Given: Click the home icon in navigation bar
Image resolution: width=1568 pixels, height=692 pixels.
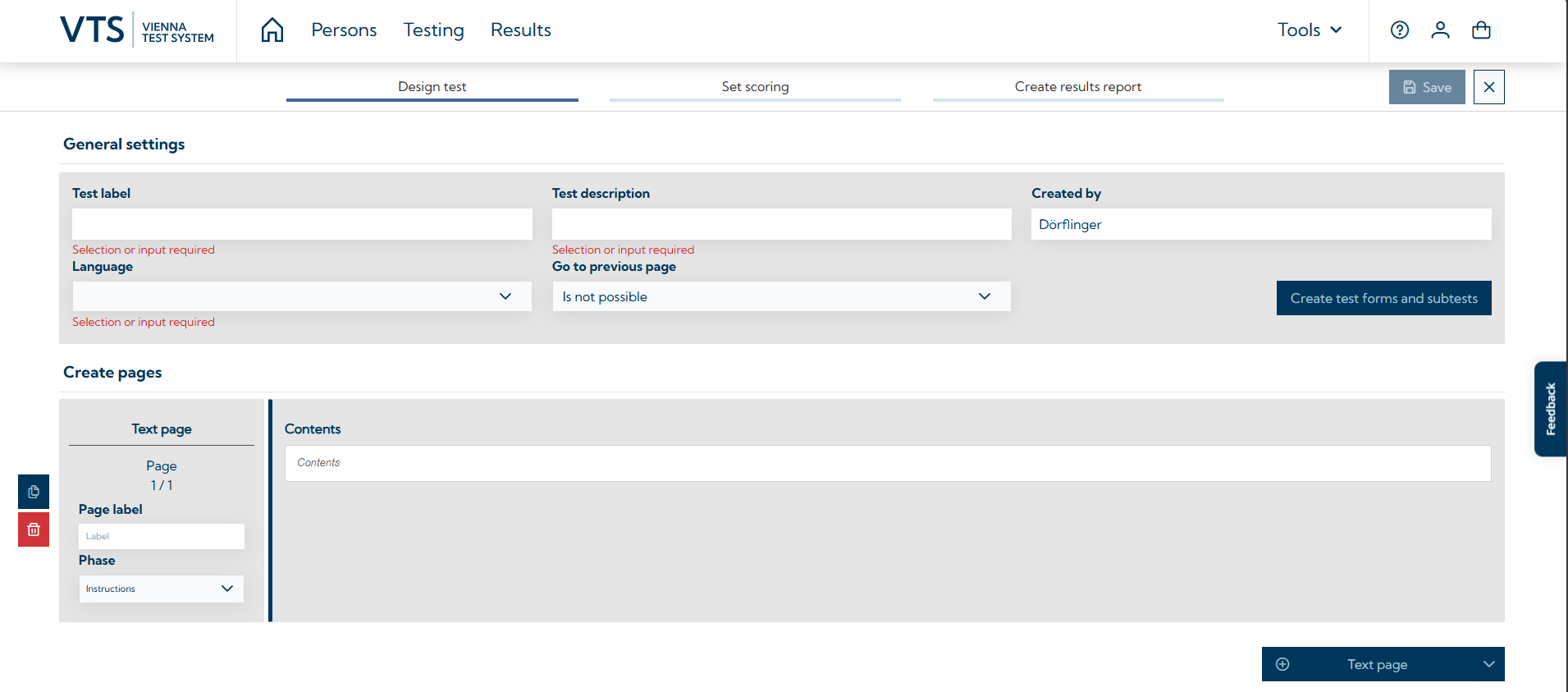Looking at the screenshot, I should pyautogui.click(x=272, y=30).
